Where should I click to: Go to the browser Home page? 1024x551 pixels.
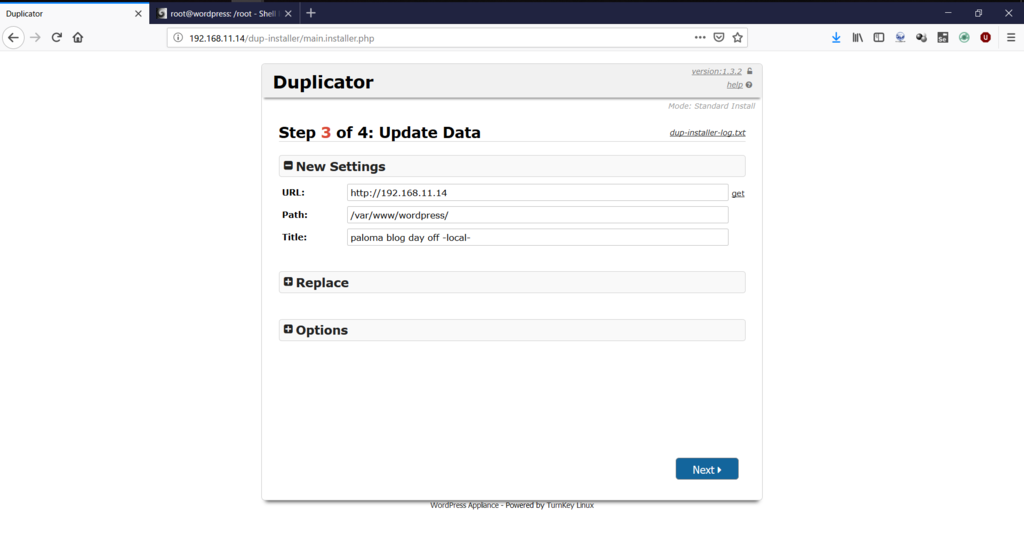point(78,38)
